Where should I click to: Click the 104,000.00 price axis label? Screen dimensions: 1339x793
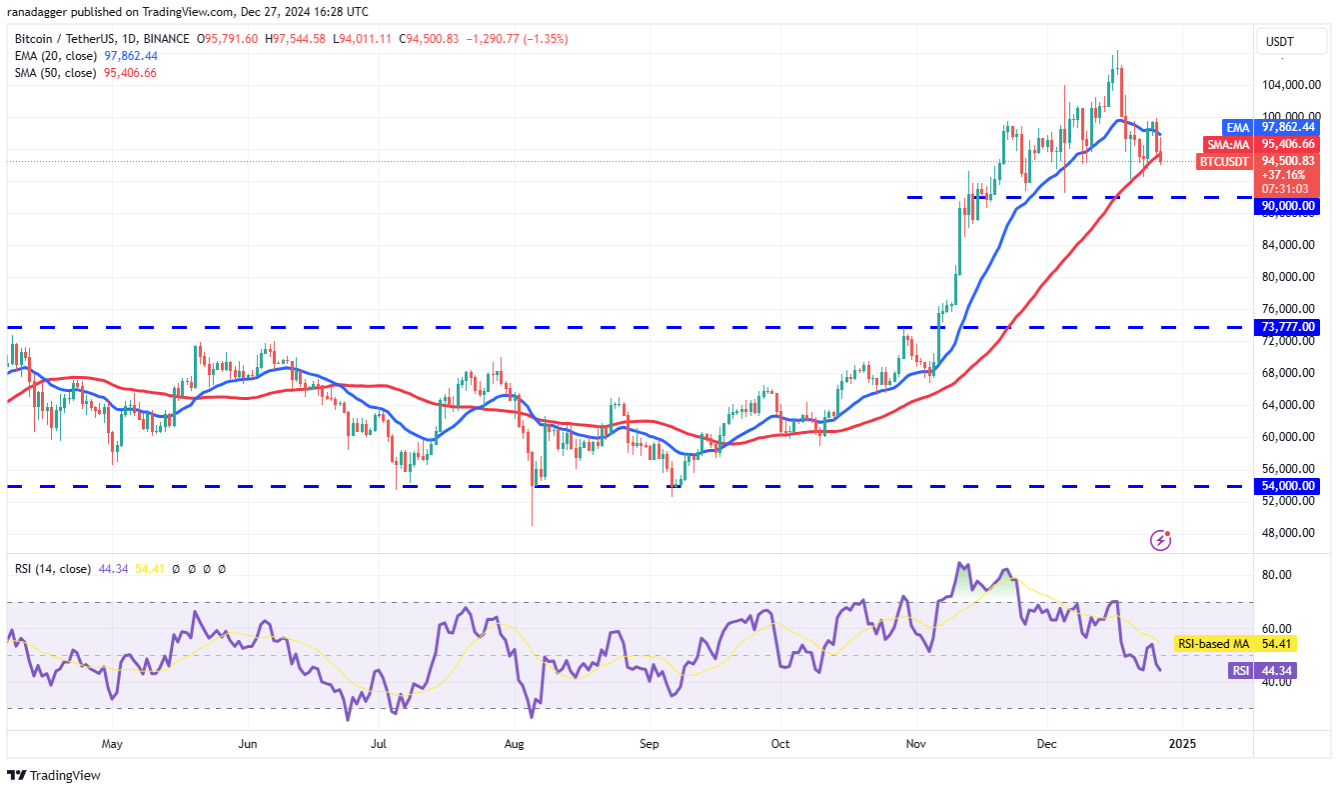coord(1291,85)
